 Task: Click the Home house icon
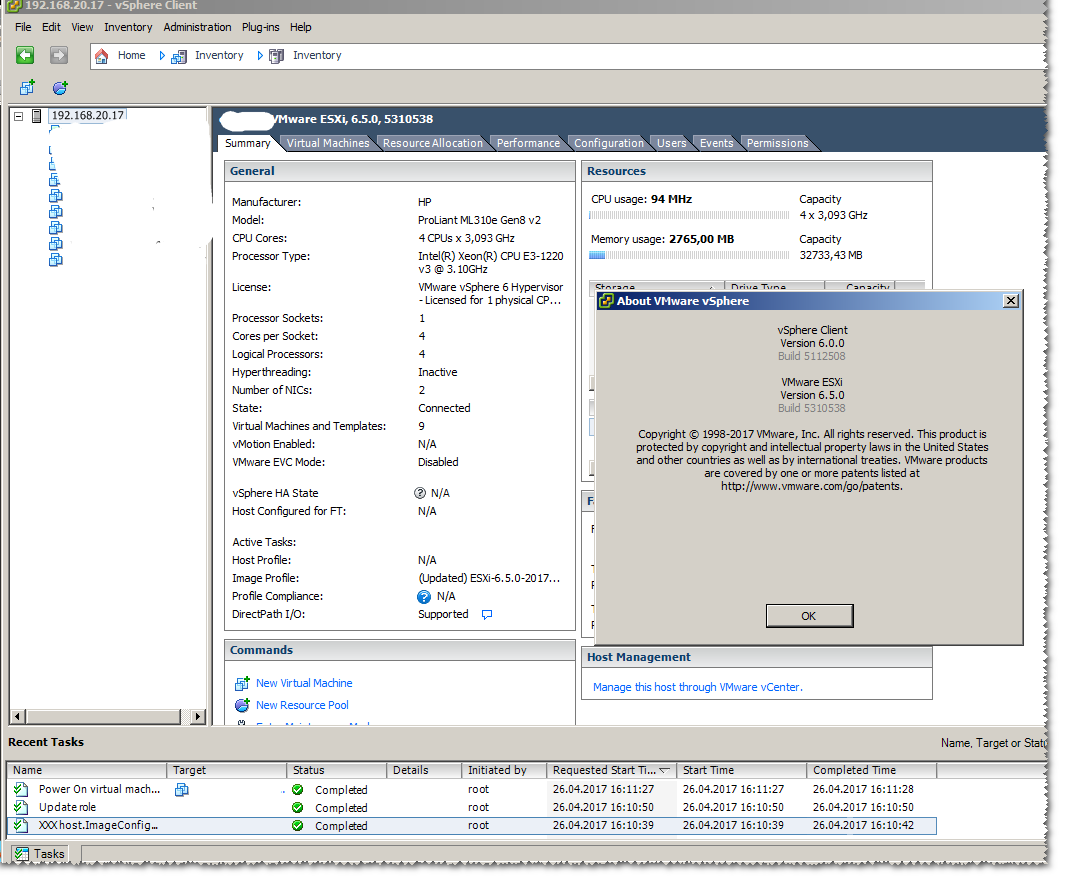[101, 56]
